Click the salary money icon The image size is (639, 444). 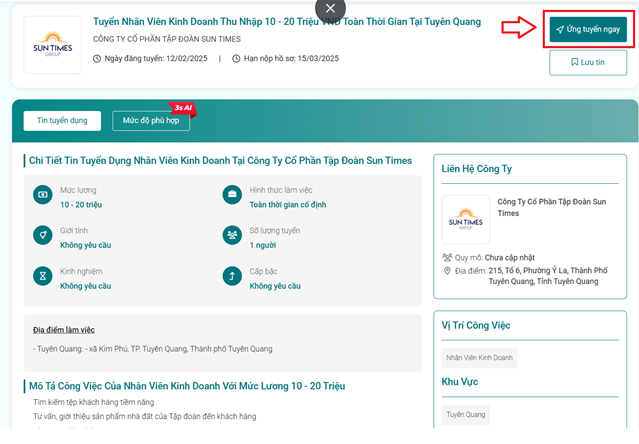(42, 195)
